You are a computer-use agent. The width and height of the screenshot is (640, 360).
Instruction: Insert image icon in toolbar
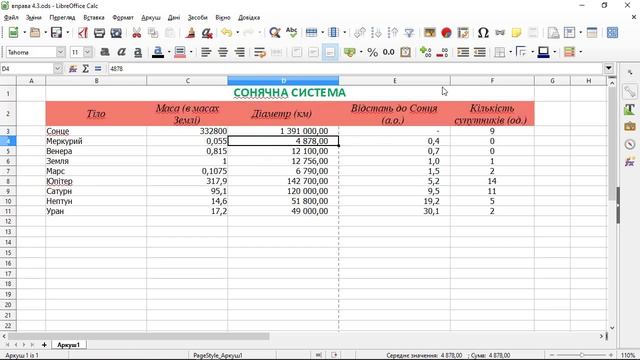coord(429,33)
